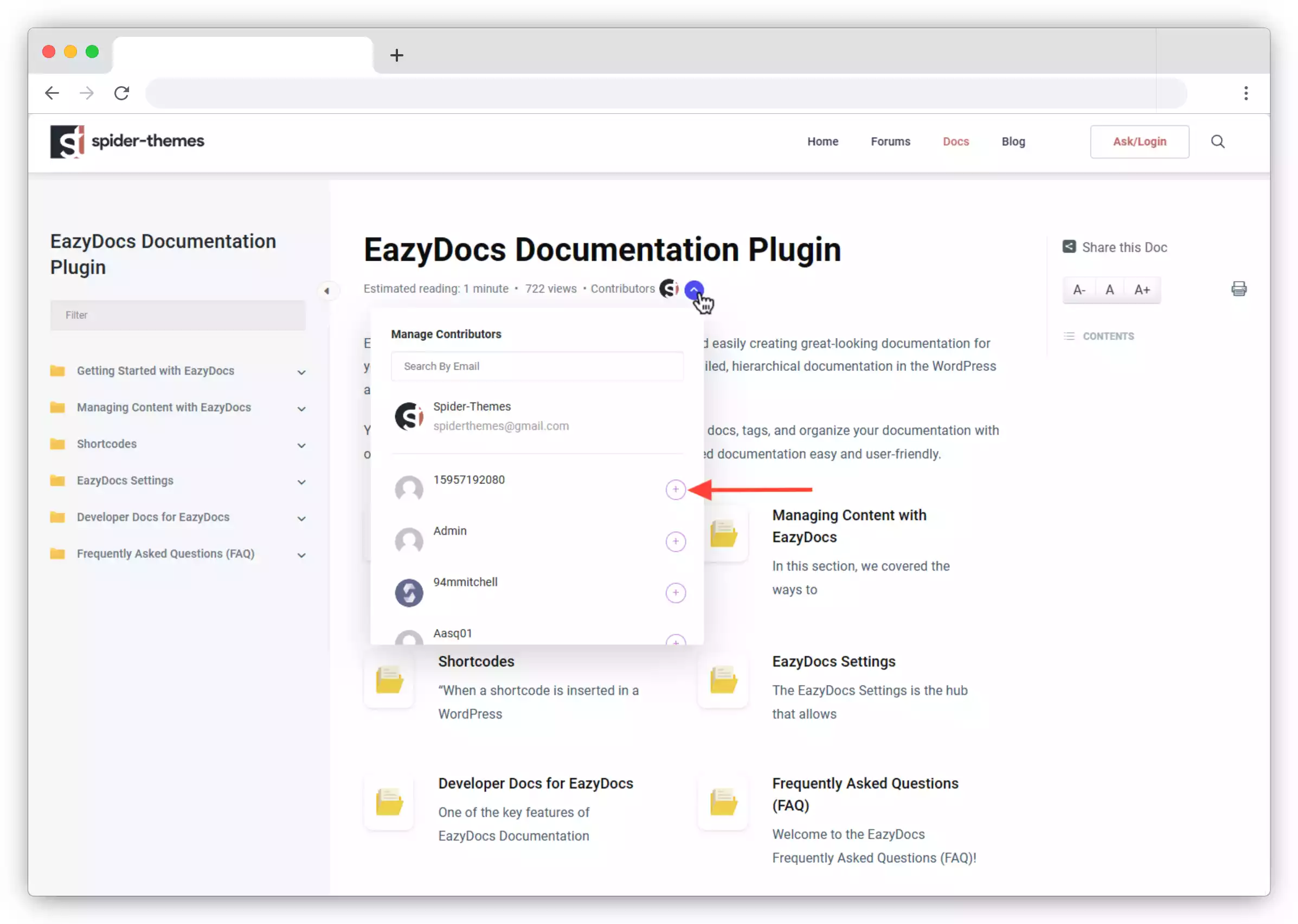Click the print doc icon
1298x924 pixels.
coord(1238,288)
